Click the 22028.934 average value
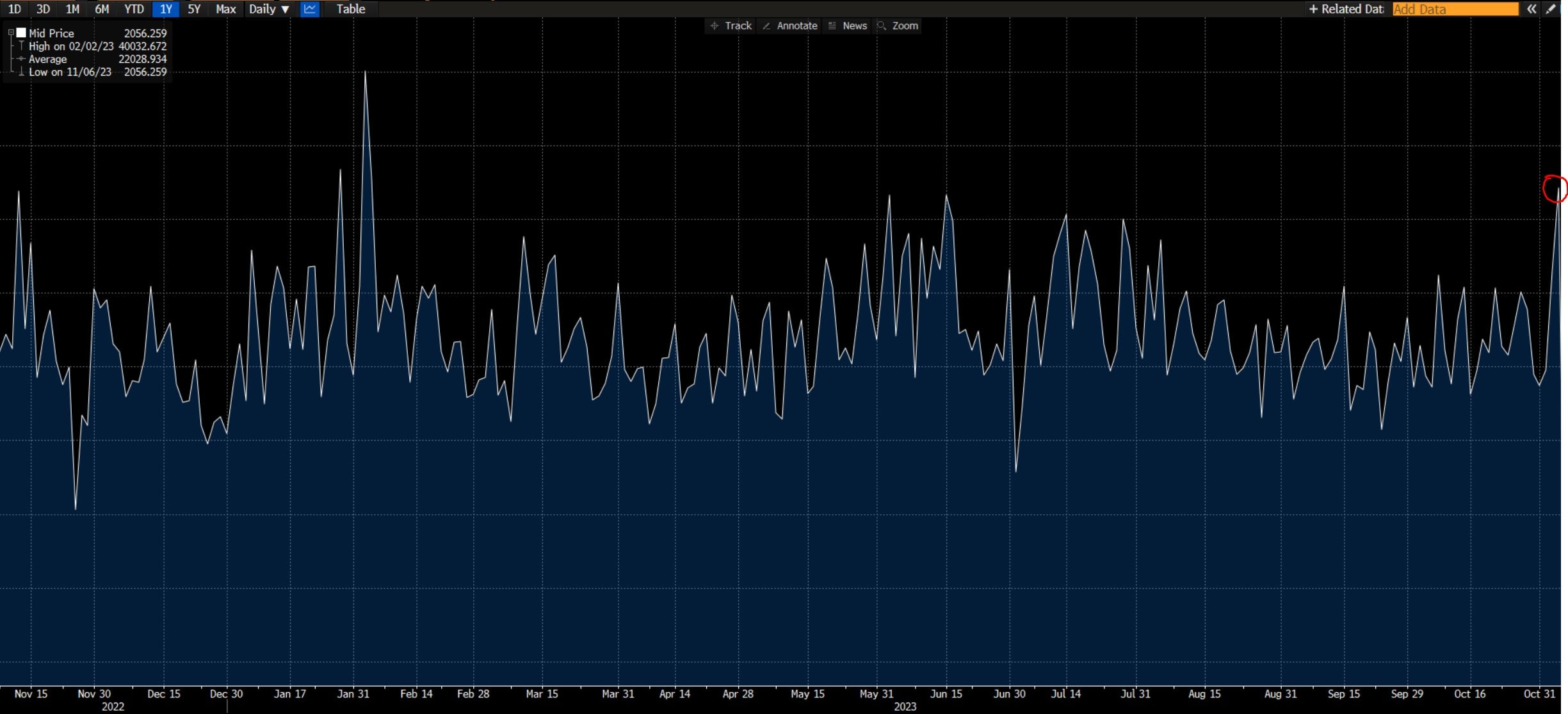 coord(142,59)
